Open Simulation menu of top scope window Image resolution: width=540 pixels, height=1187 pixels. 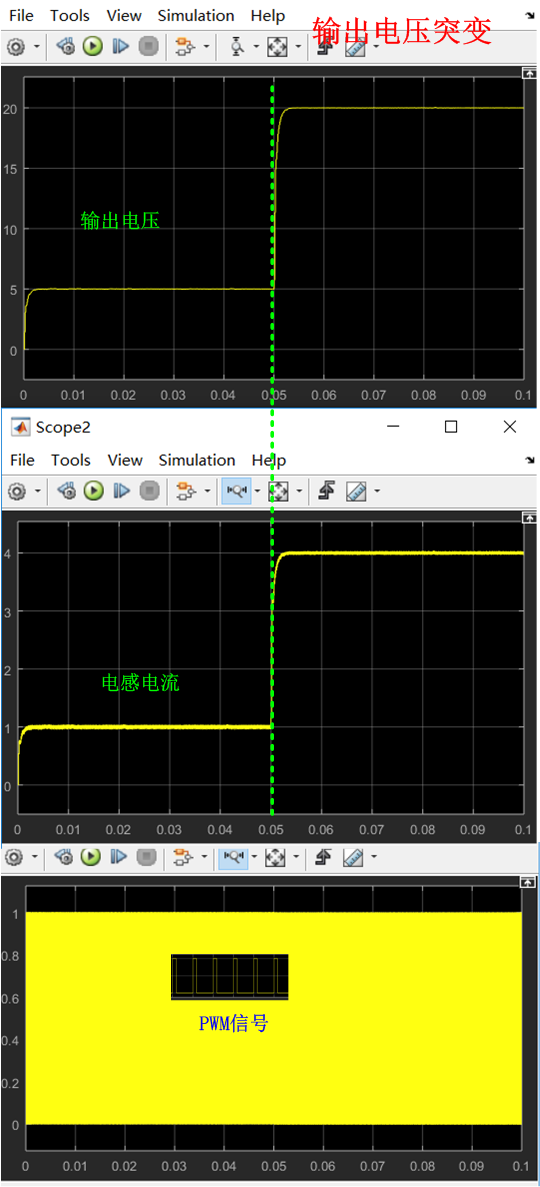195,15
